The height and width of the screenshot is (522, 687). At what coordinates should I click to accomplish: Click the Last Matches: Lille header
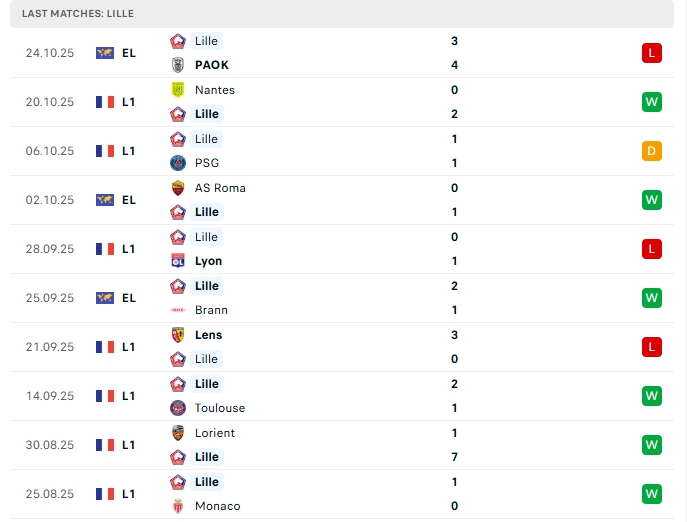pos(78,14)
